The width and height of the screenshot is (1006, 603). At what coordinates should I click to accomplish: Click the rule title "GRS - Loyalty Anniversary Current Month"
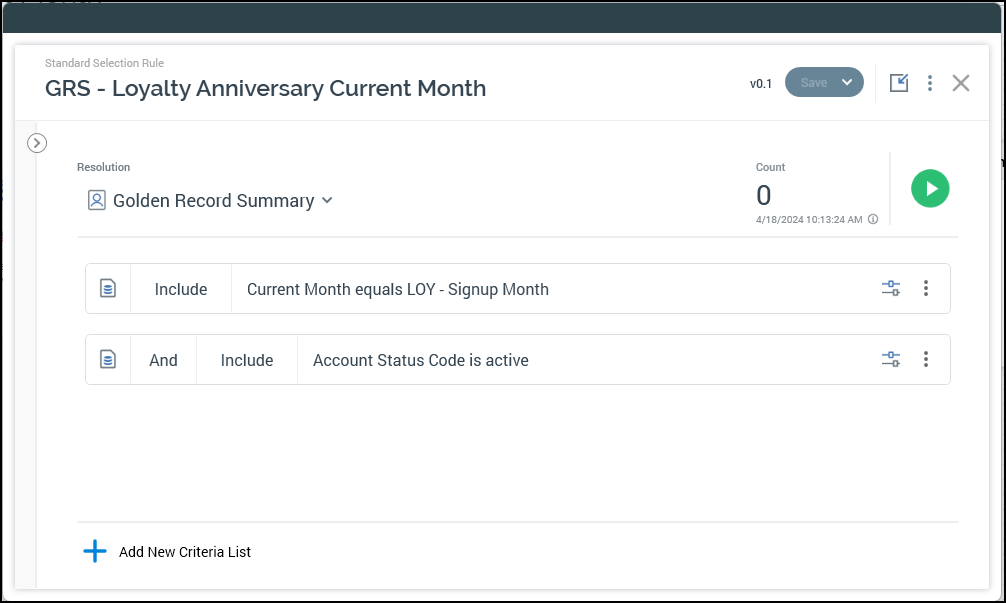[265, 88]
